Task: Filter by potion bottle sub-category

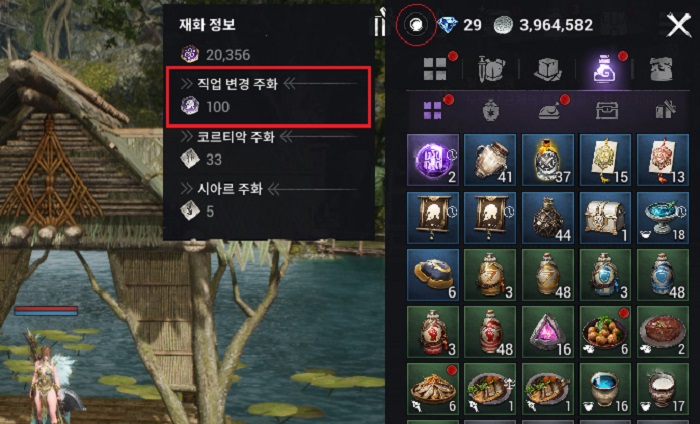Action: 490,110
